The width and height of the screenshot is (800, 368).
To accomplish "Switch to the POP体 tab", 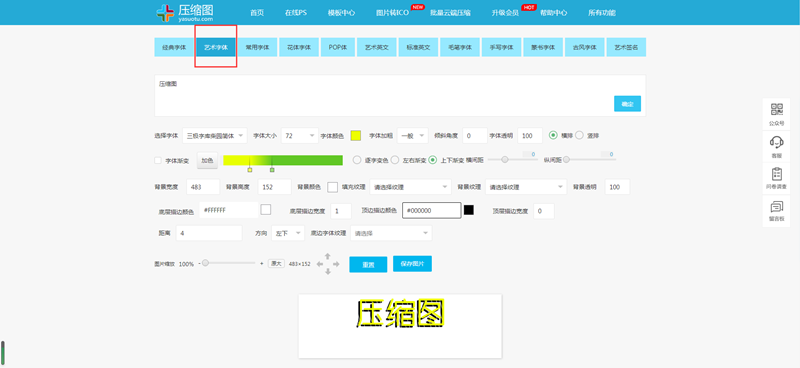I will (x=338, y=47).
